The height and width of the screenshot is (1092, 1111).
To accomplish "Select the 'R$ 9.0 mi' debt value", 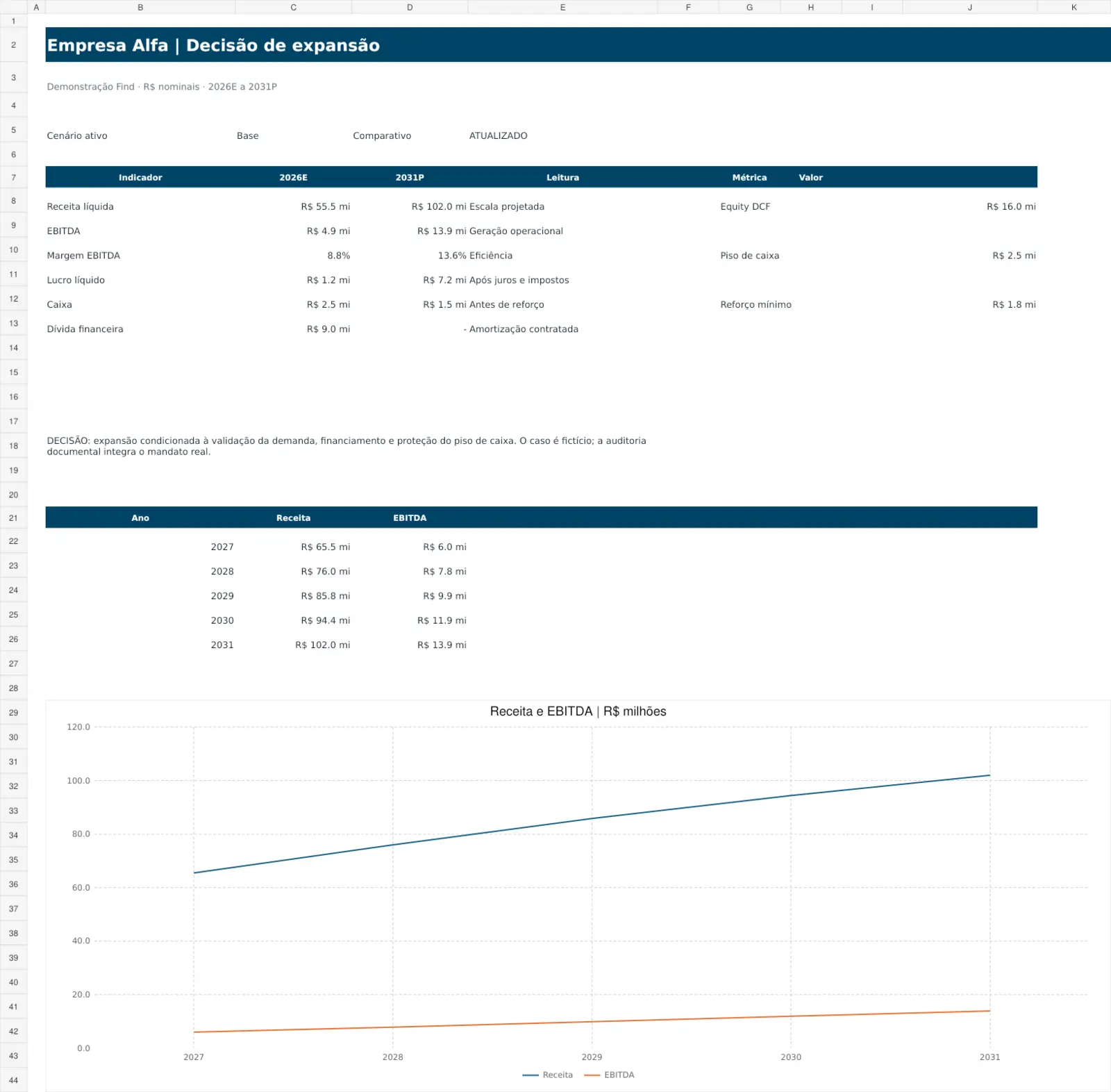I will [328, 329].
